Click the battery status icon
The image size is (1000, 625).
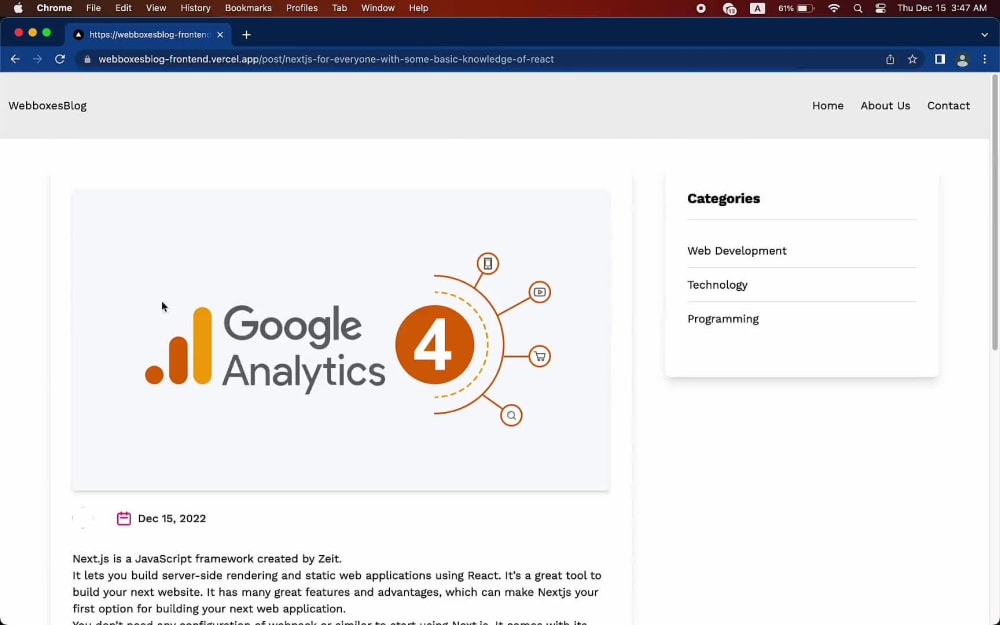coord(805,8)
